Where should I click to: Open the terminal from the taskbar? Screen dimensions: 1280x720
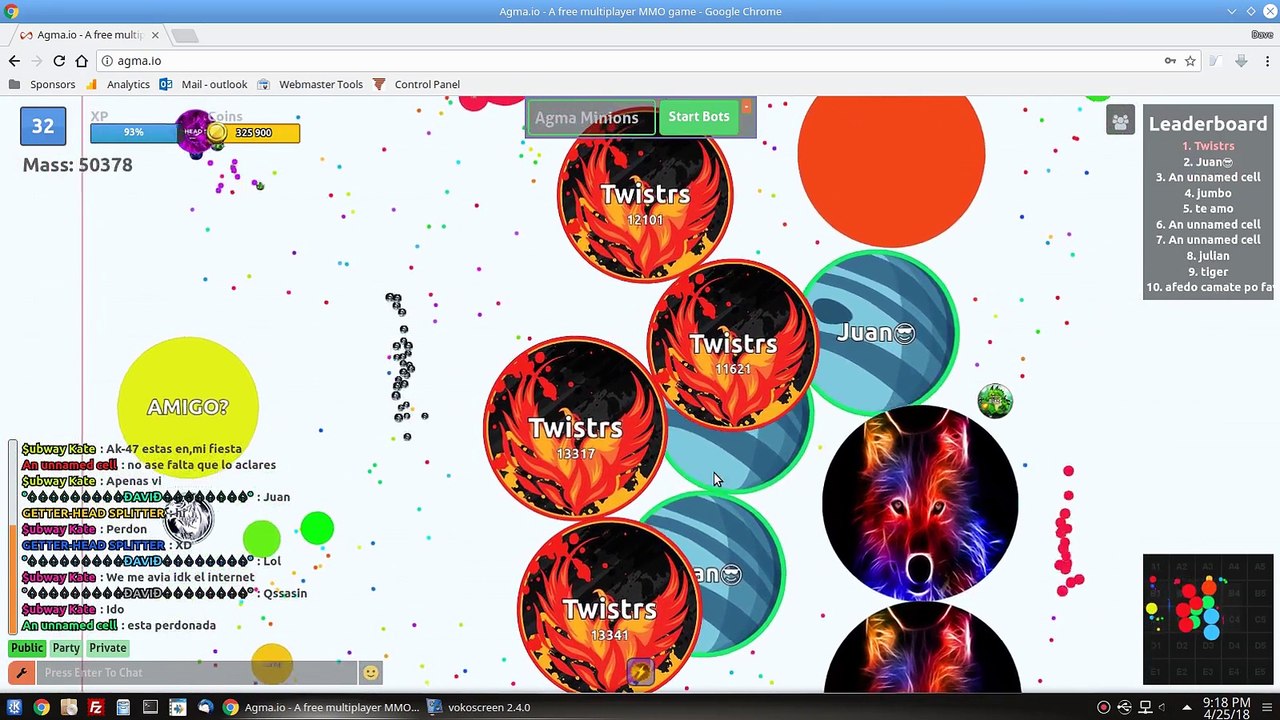point(150,707)
